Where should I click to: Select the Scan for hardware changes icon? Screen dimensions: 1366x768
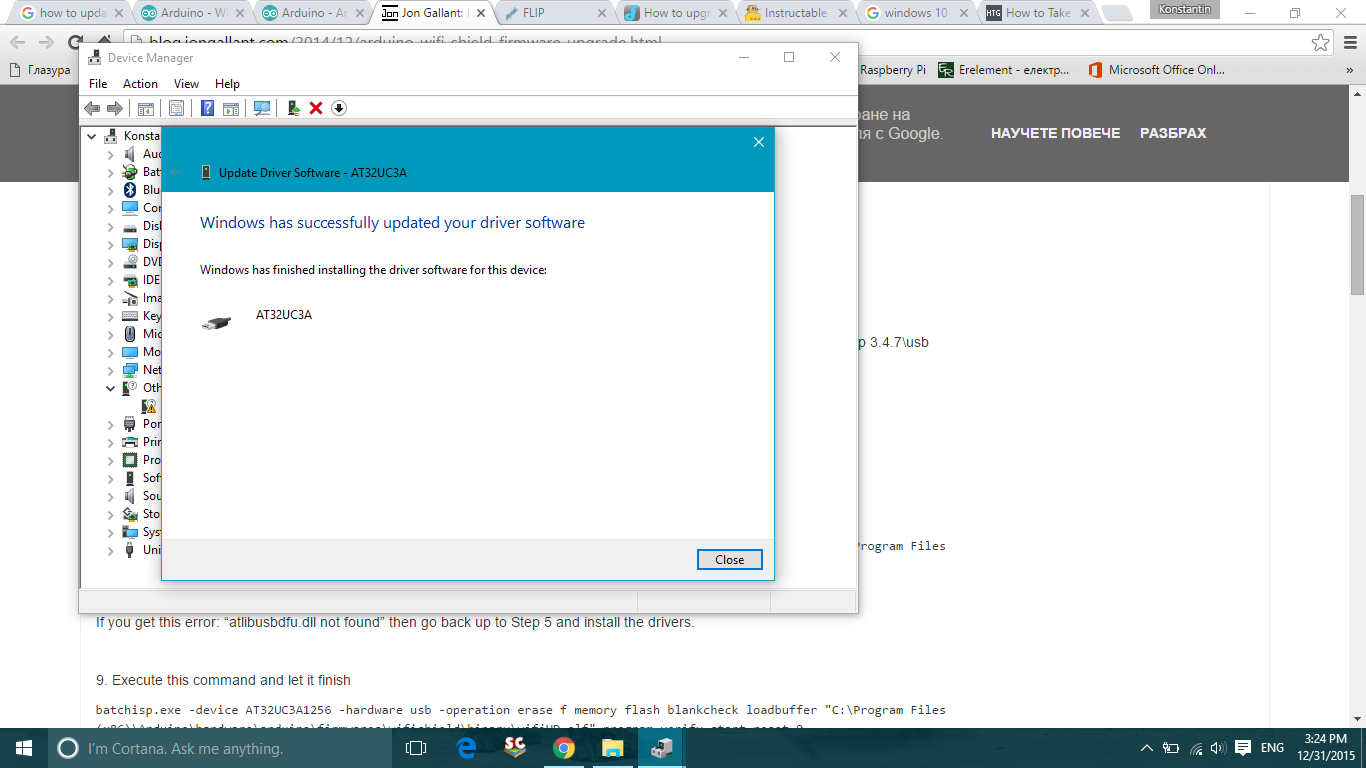pyautogui.click(x=262, y=107)
